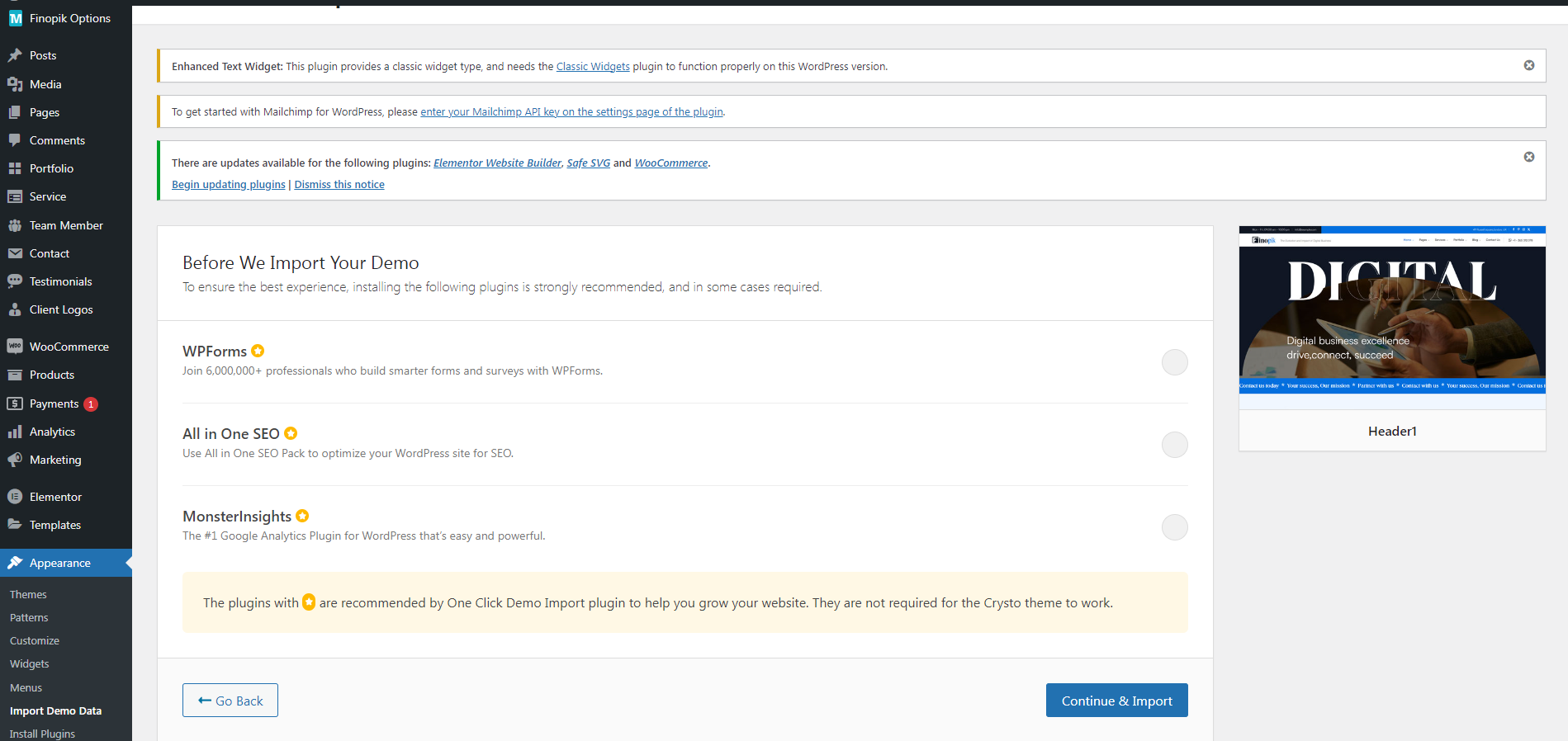Open the Widgets submenu item
This screenshot has height=741, width=1568.
(30, 663)
